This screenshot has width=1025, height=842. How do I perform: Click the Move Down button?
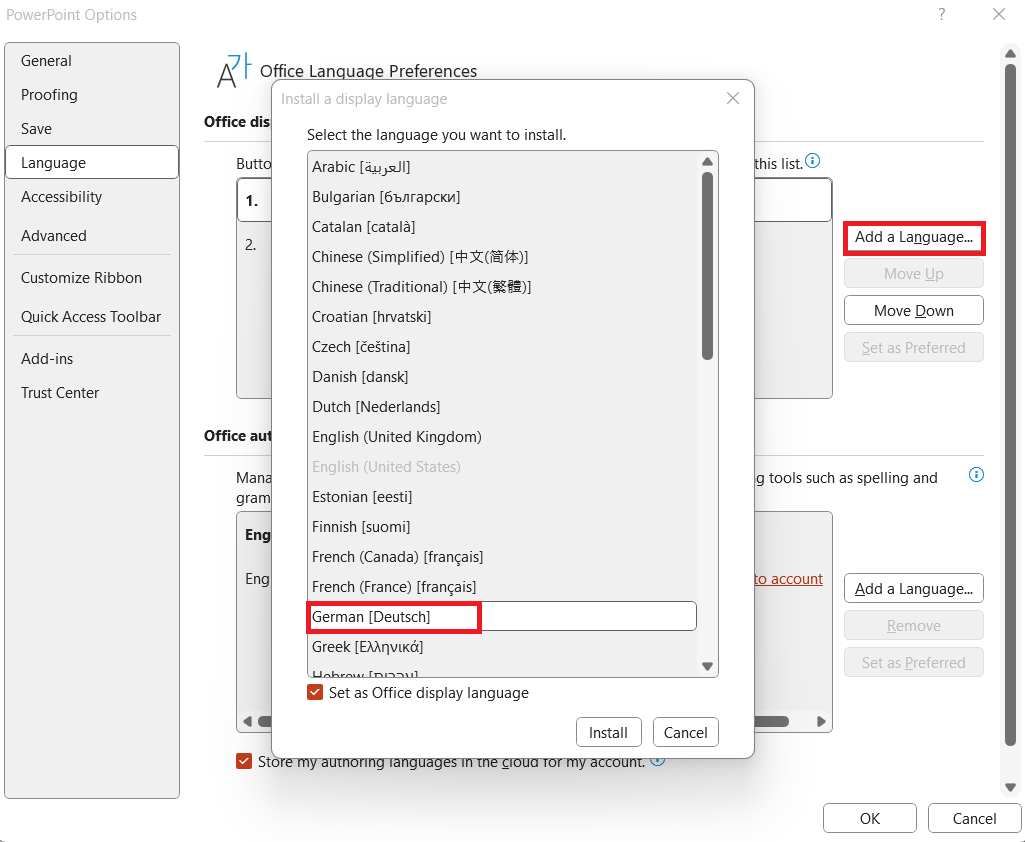click(914, 311)
